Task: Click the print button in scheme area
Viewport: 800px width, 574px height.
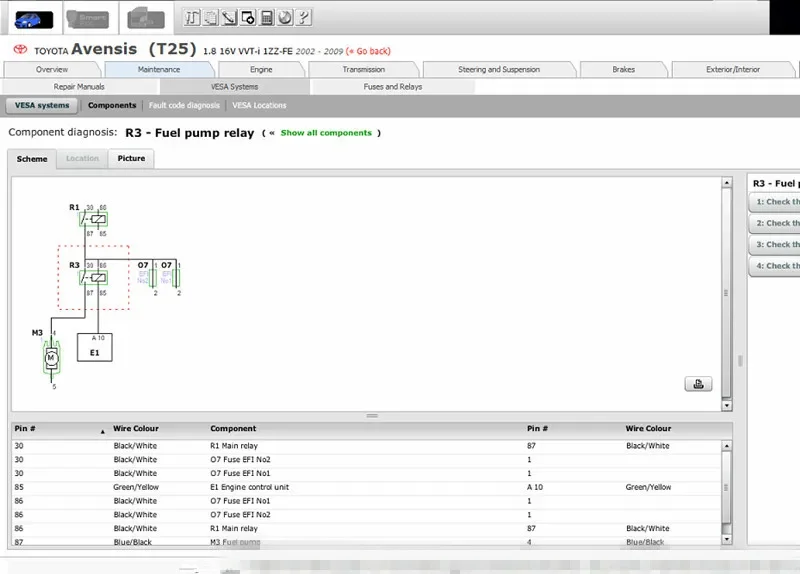Action: 698,384
